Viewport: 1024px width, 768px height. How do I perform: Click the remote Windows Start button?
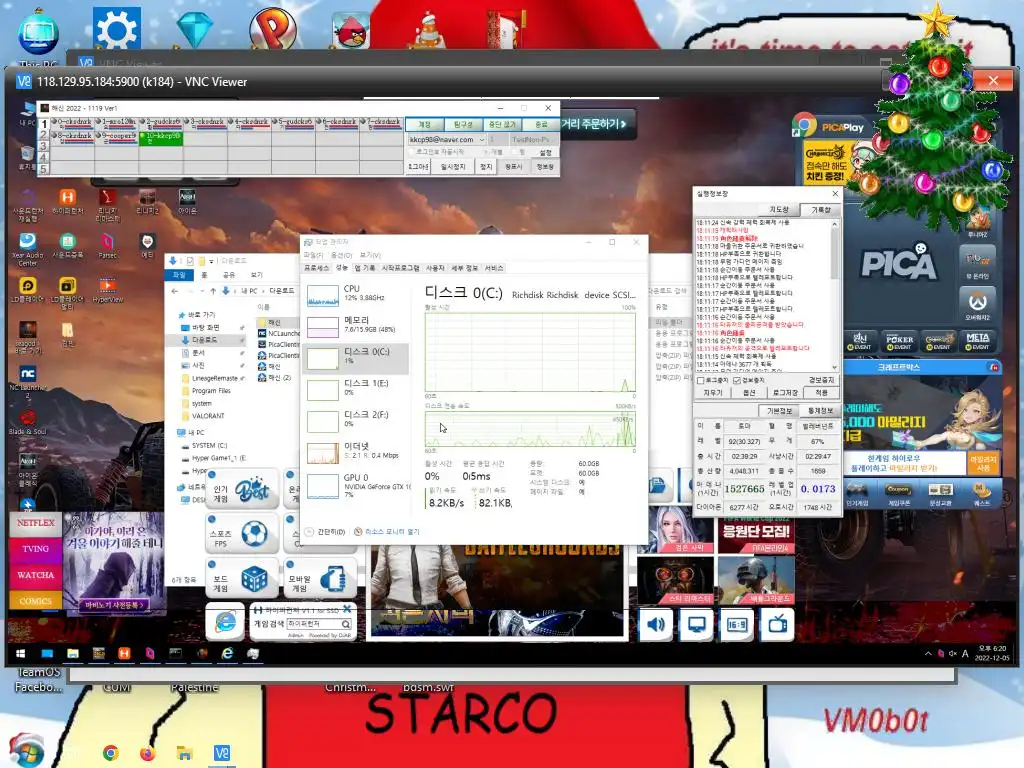(x=20, y=653)
